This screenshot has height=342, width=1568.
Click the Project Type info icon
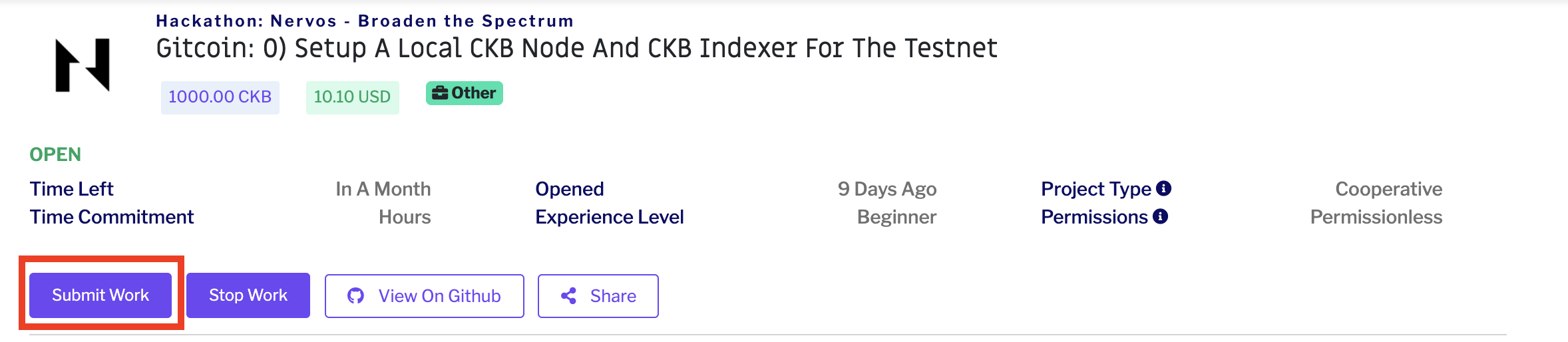click(1163, 188)
